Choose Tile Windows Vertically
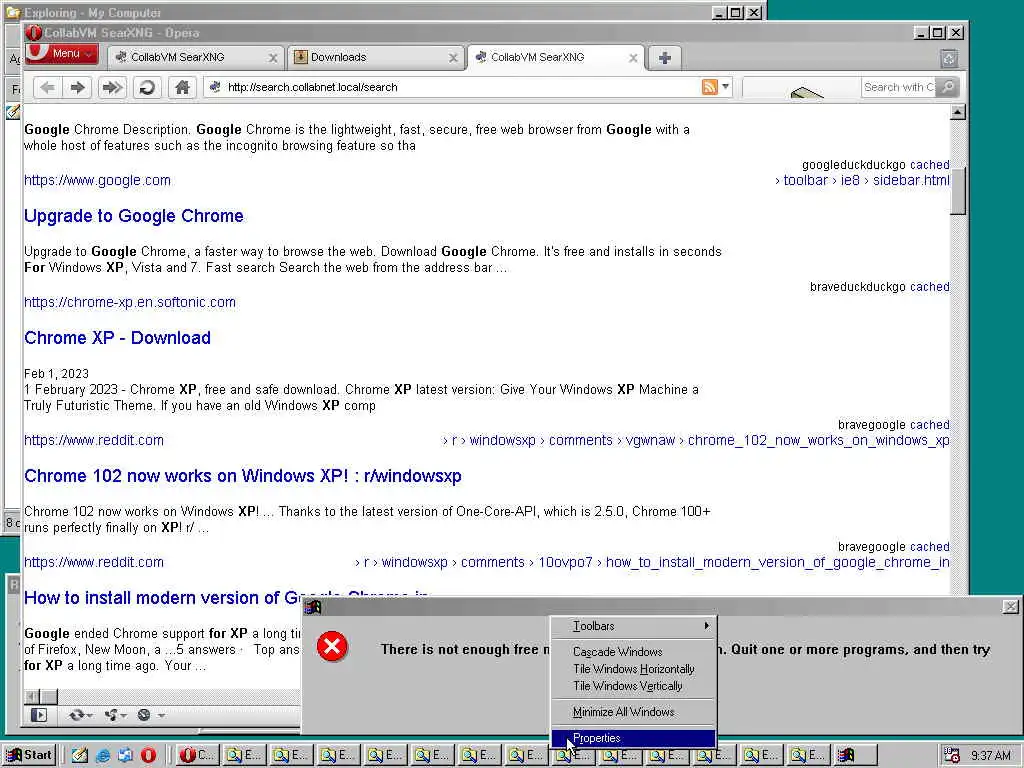Screen dimensions: 1024x768 click(633, 686)
